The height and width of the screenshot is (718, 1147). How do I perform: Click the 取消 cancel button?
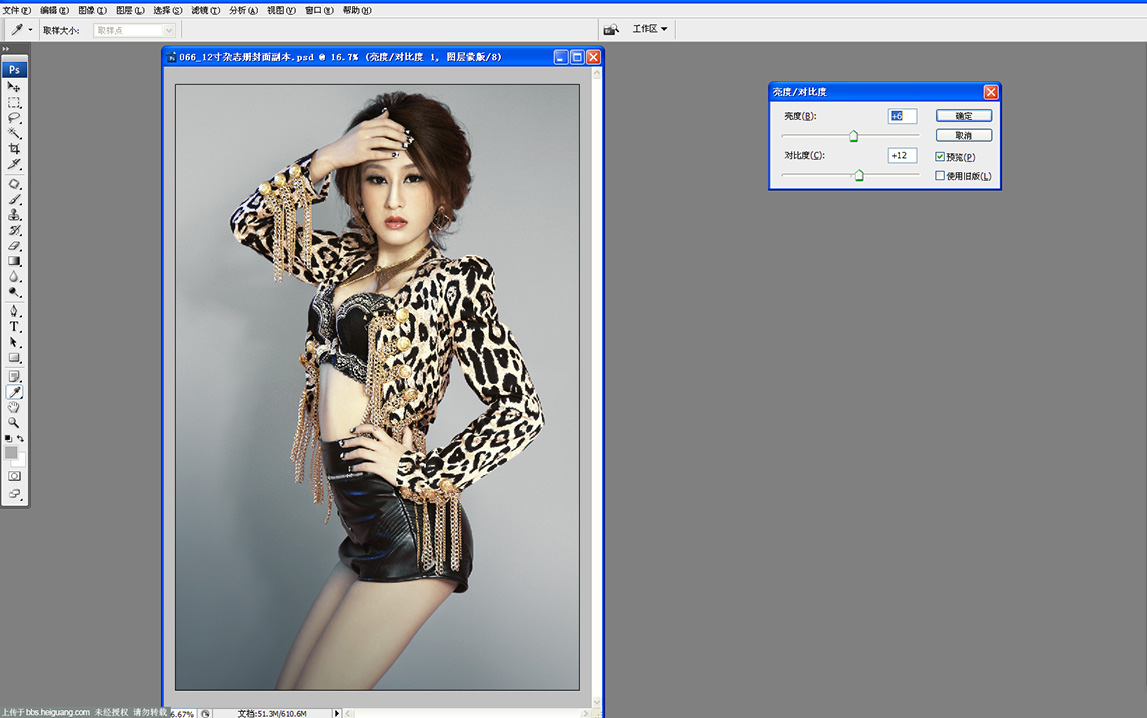pos(964,135)
